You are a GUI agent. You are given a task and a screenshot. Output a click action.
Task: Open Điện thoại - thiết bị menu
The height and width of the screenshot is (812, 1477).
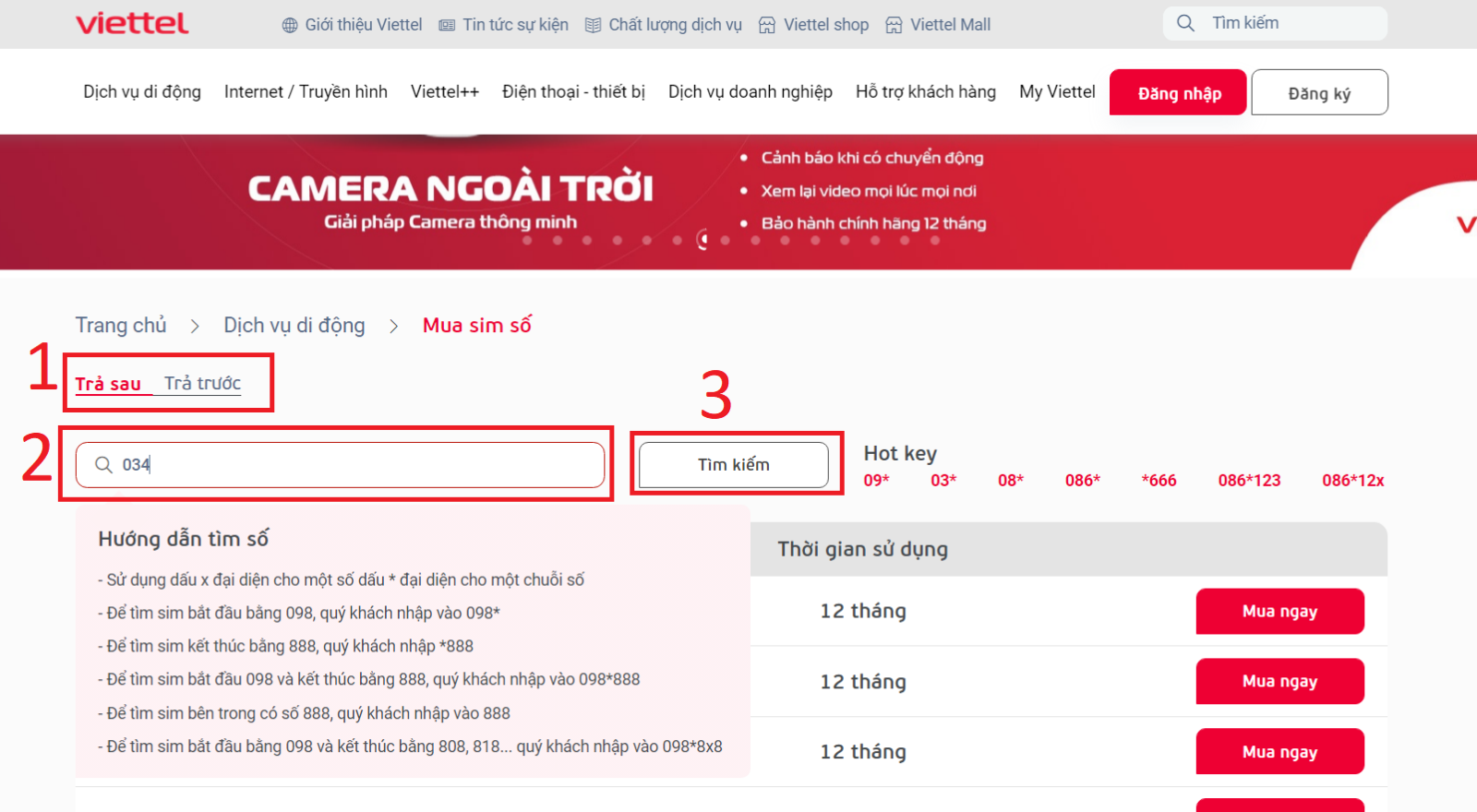point(573,91)
